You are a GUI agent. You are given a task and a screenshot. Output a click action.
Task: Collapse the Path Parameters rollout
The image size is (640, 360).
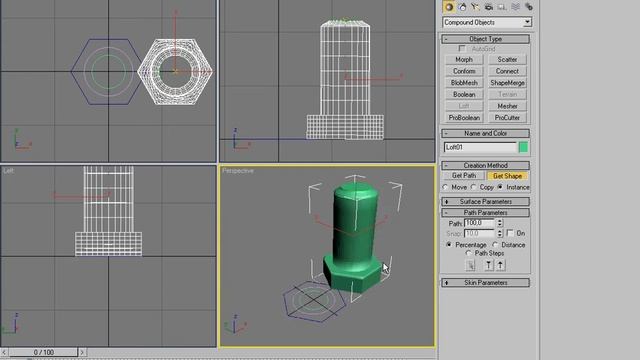[x=486, y=213]
